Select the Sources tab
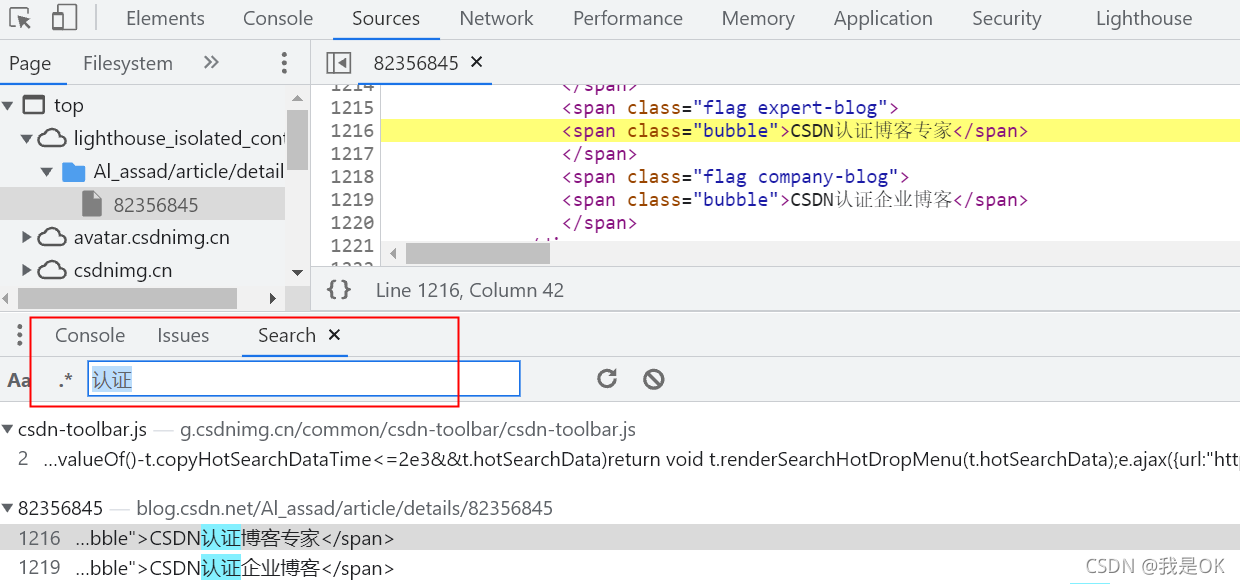 point(386,18)
